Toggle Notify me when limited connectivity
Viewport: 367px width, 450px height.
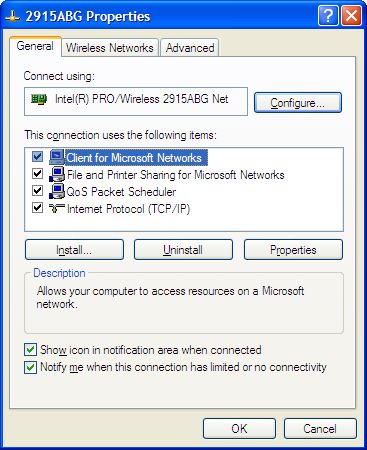30,367
